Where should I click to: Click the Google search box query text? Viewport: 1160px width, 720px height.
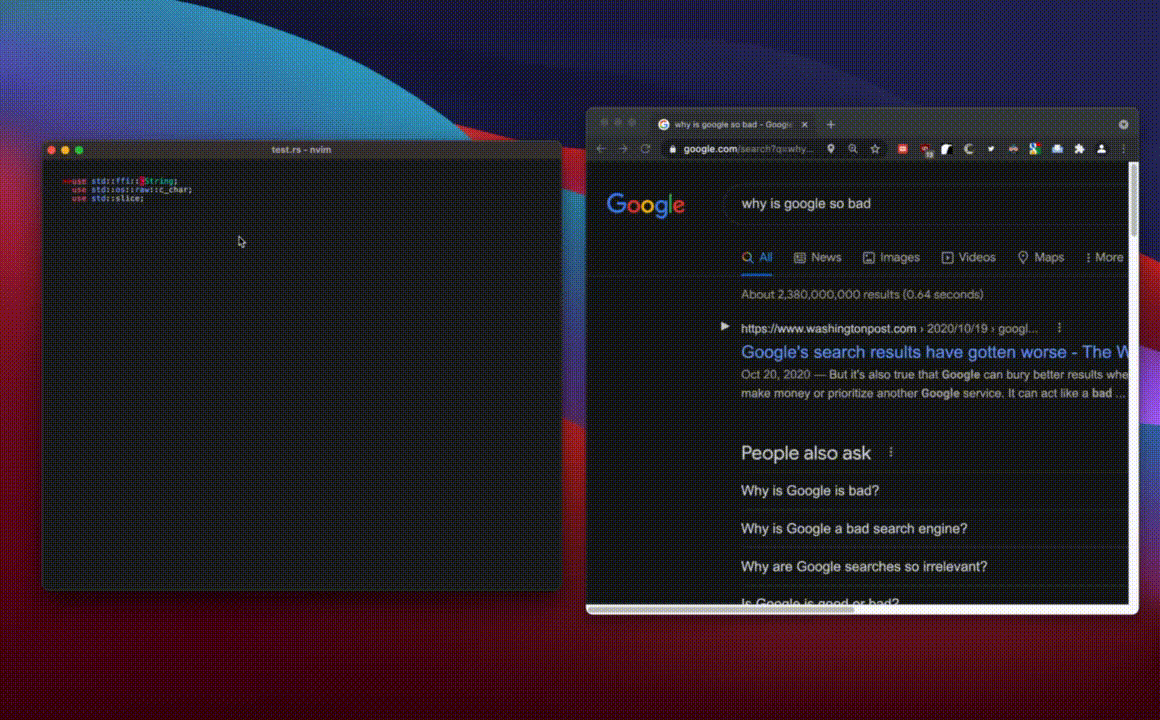[x=806, y=204]
